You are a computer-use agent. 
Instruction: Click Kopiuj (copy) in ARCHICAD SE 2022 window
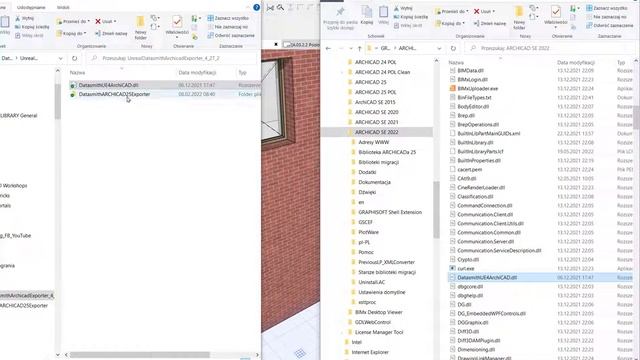(x=367, y=16)
